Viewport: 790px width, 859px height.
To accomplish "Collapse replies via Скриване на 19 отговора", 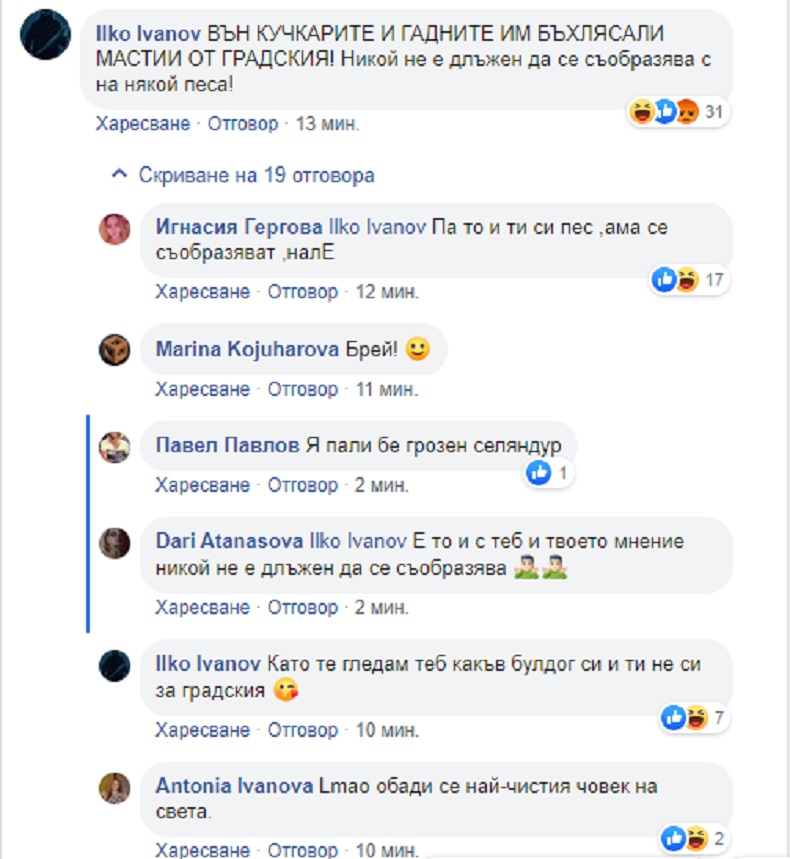I will tap(256, 175).
